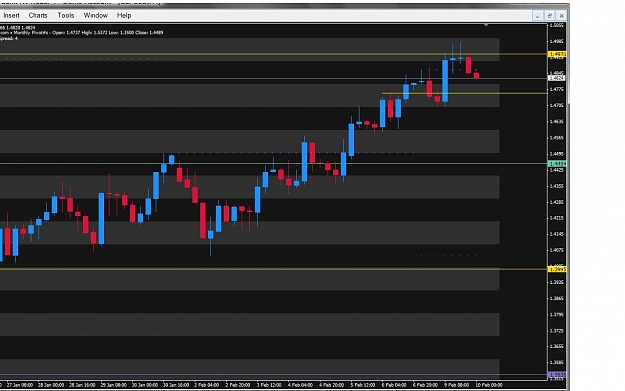Click the 1.4705 price scale value
Viewport: 625px width, 391px height.
556,106
